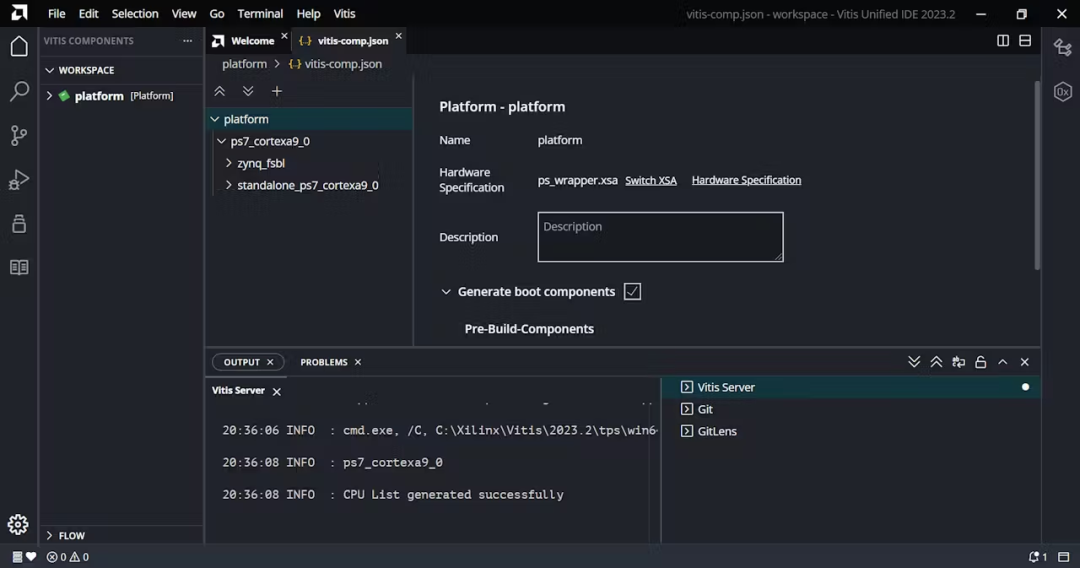This screenshot has width=1080, height=568.
Task: Click the editor vertical scrollbar
Action: [1037, 176]
